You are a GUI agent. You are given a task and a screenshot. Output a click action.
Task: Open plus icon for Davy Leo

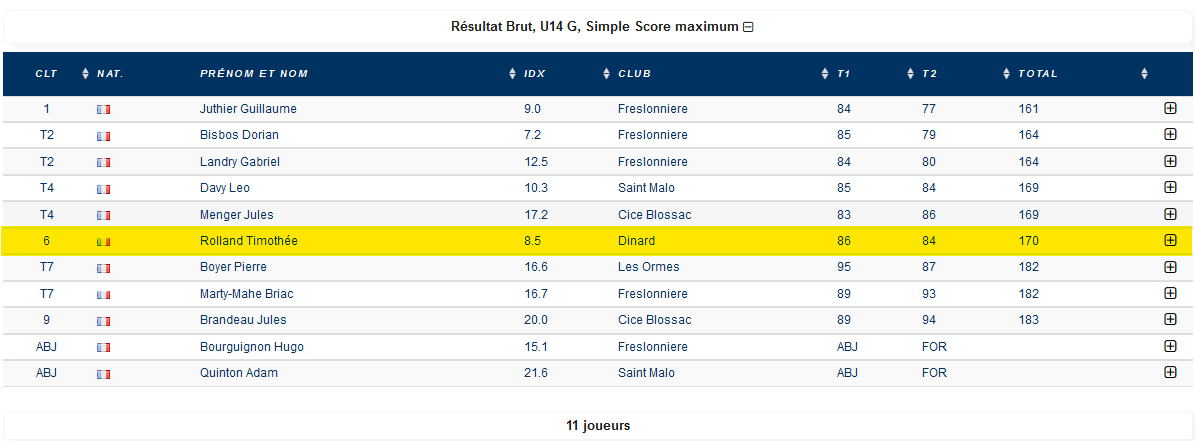click(x=1170, y=187)
